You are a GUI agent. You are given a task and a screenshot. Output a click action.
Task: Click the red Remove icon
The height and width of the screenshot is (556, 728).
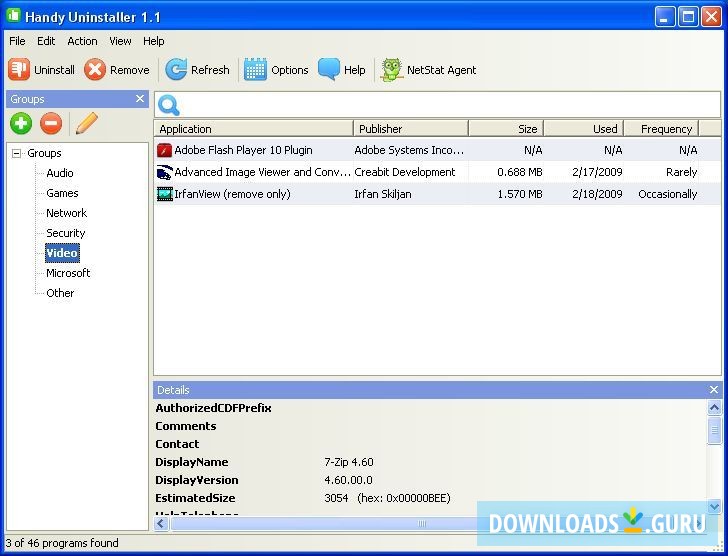95,70
